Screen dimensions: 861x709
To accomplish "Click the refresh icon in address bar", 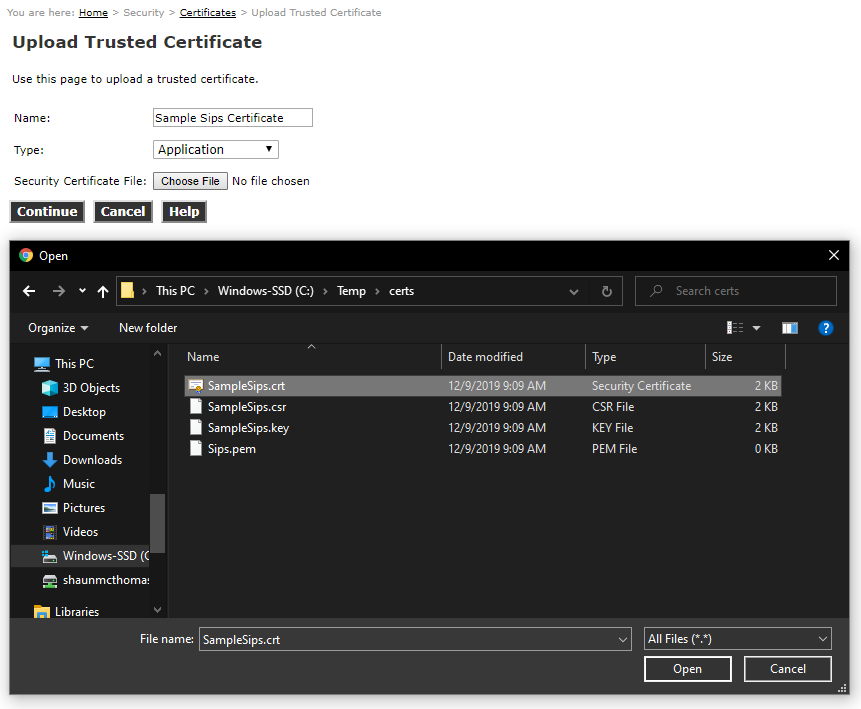I will pyautogui.click(x=606, y=291).
